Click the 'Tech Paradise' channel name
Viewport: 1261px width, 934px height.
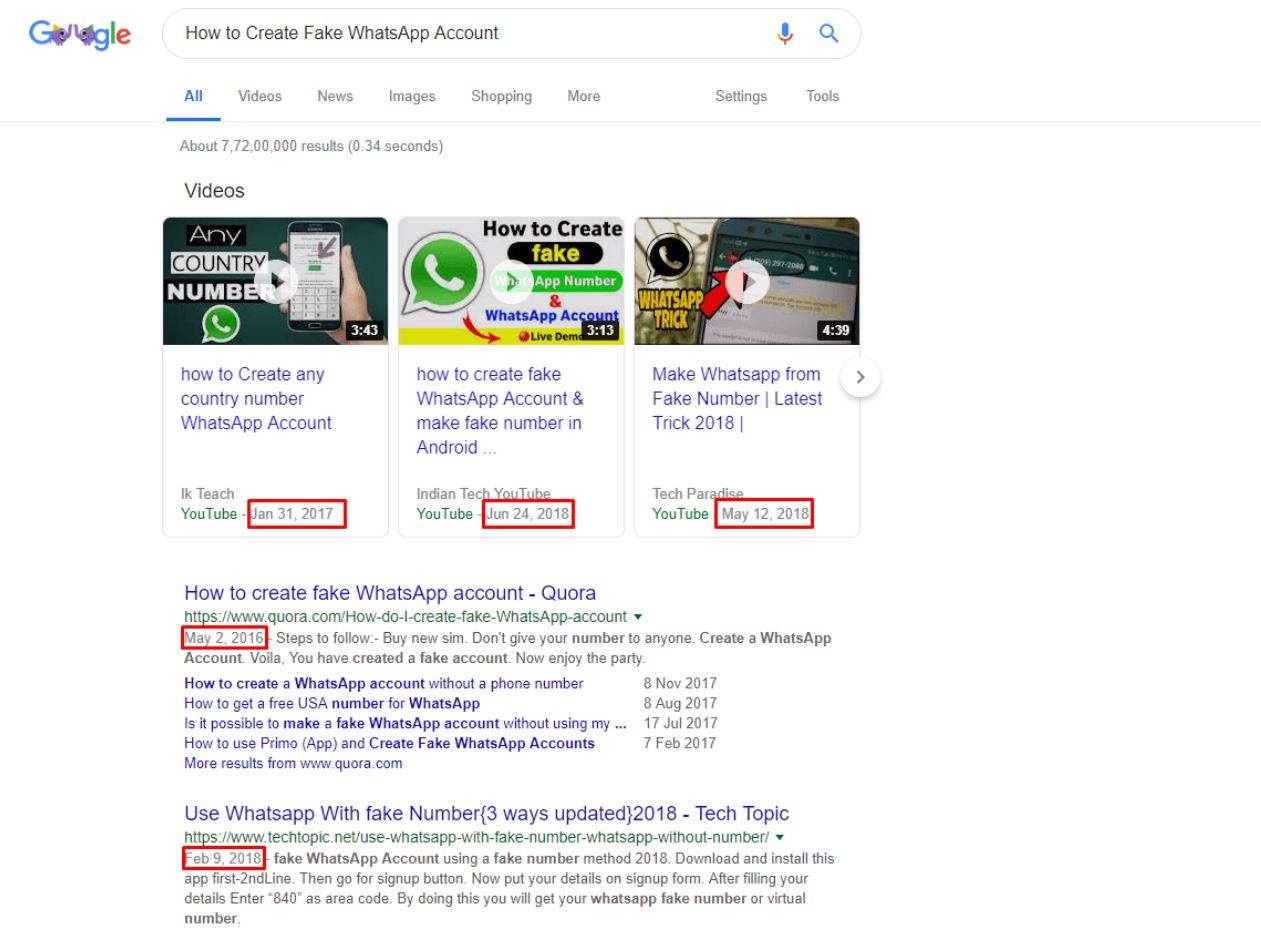[699, 493]
